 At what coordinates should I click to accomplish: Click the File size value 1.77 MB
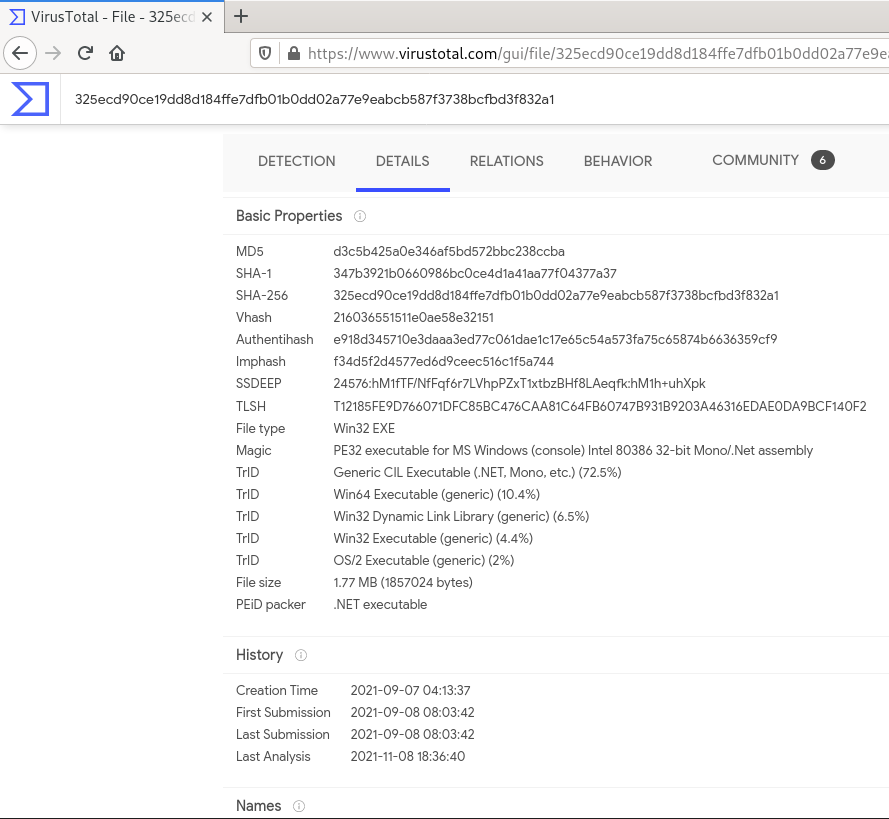[403, 583]
